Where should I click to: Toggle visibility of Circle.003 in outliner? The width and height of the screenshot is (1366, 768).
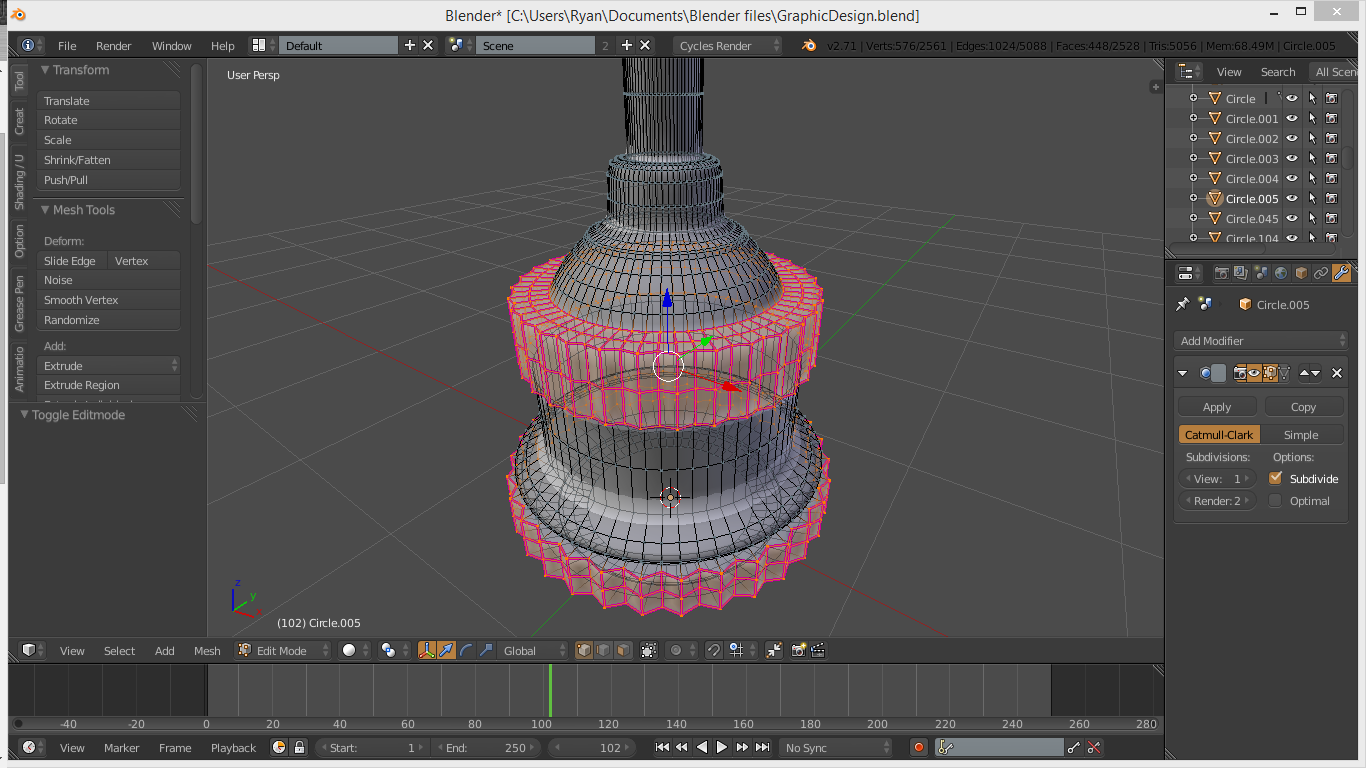[x=1292, y=158]
